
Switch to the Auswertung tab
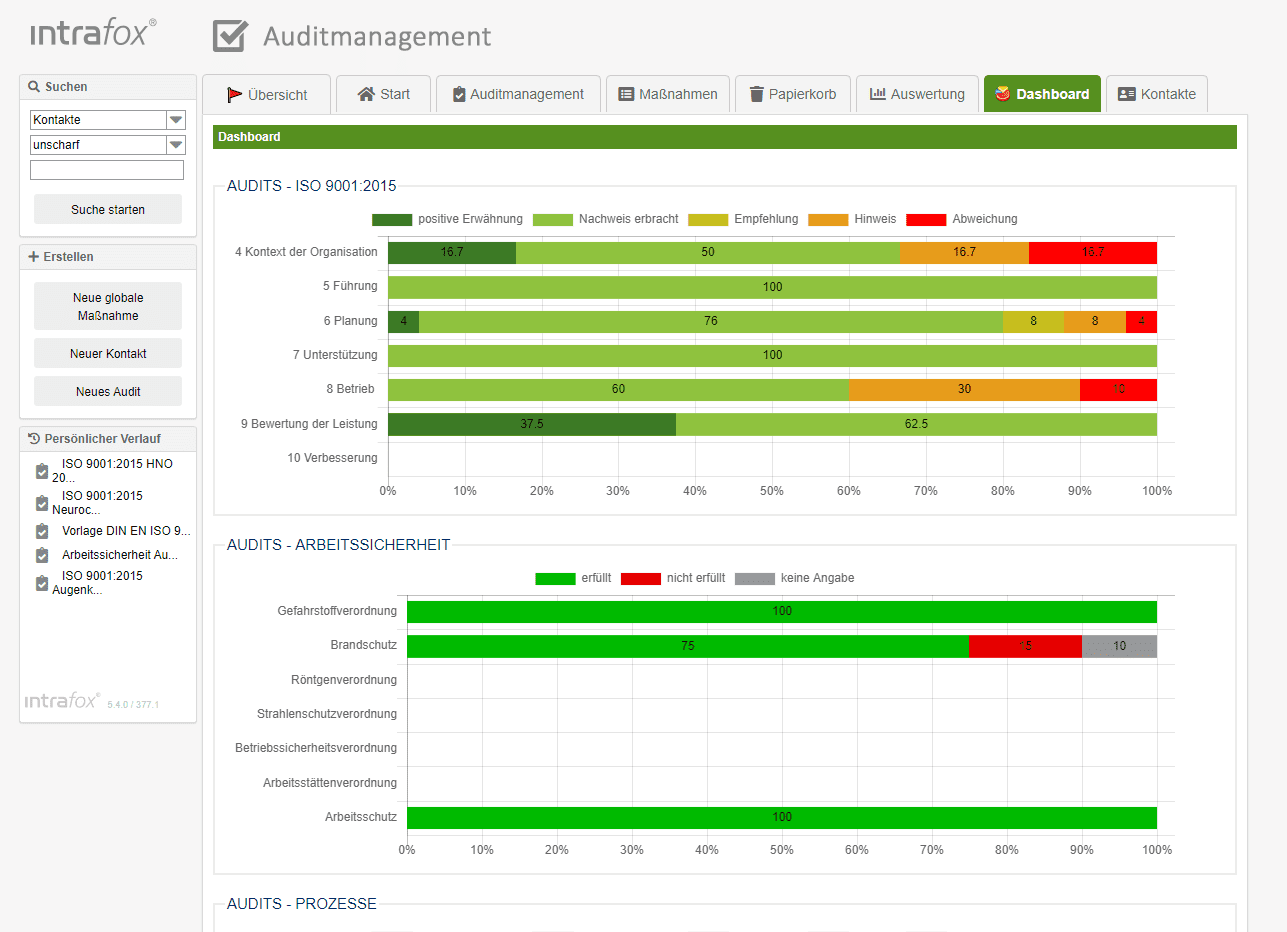pyautogui.click(x=917, y=93)
